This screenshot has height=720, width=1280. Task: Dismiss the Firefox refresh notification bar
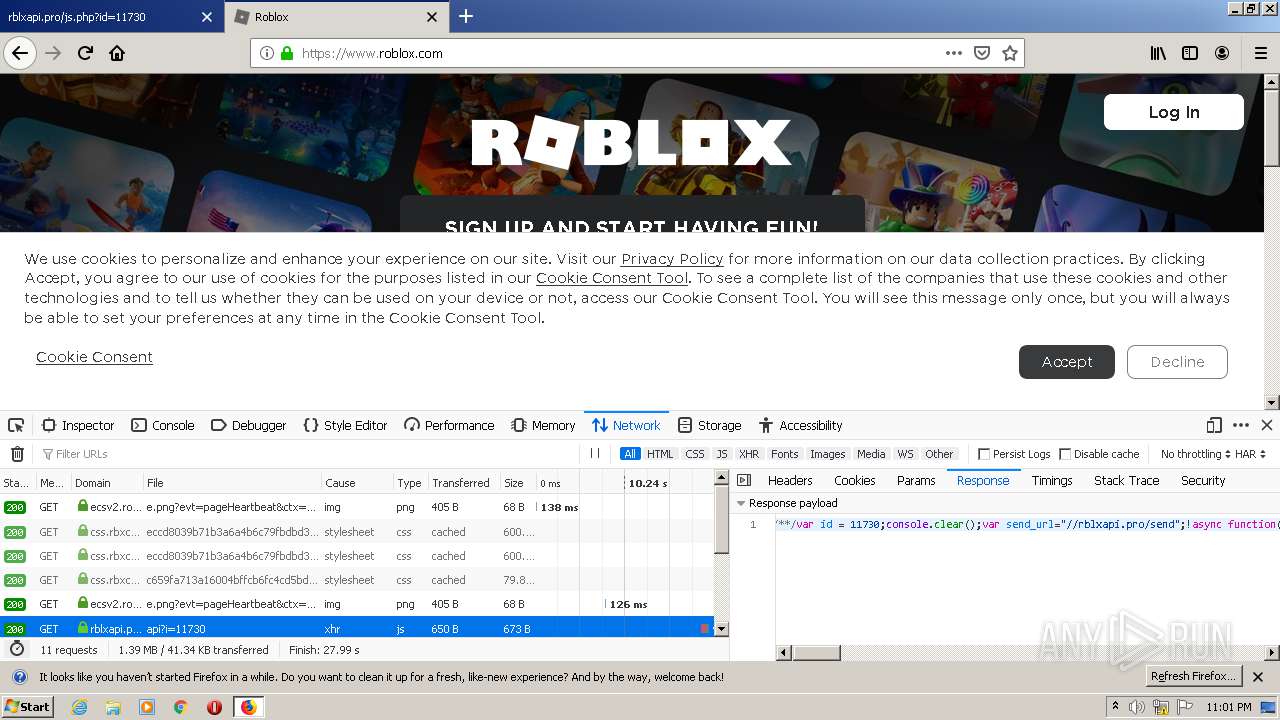(1258, 677)
